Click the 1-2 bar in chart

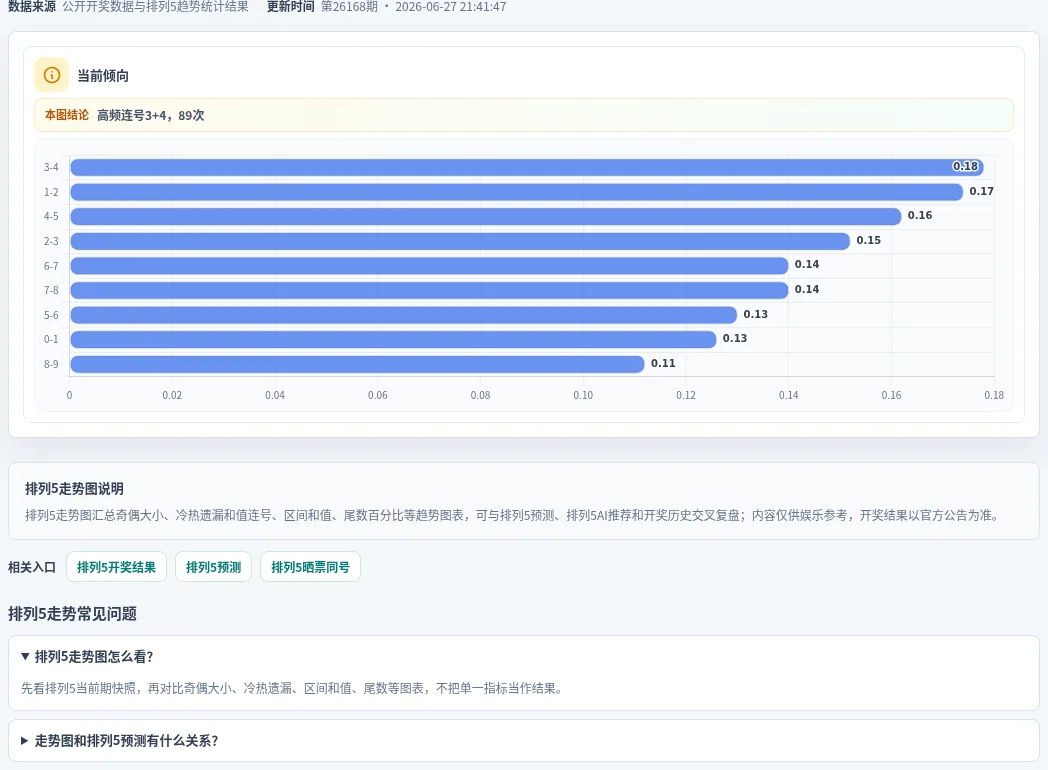point(517,192)
